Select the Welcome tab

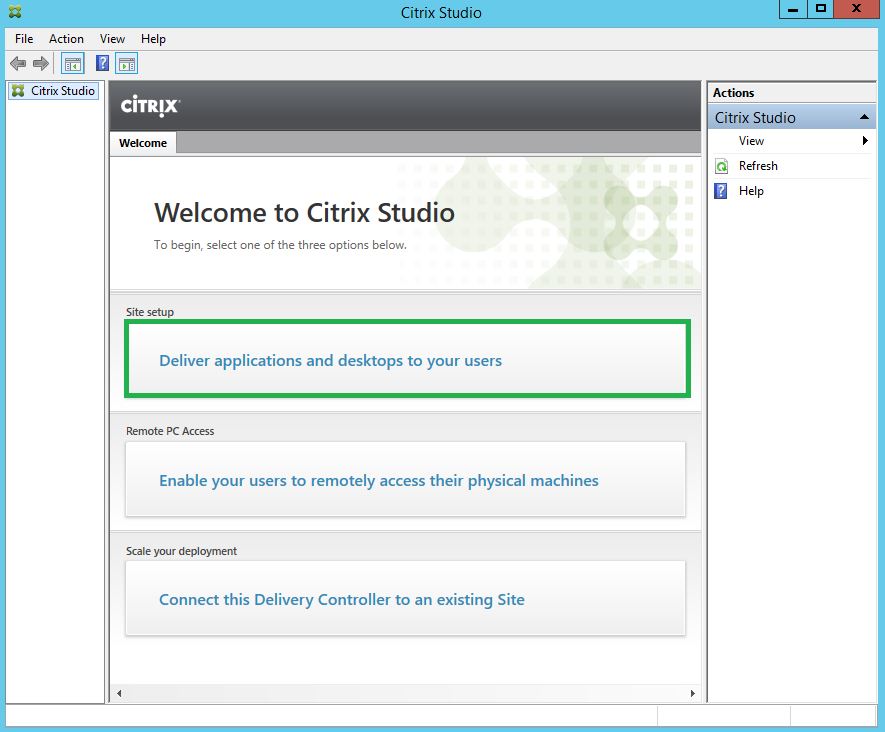click(x=143, y=143)
